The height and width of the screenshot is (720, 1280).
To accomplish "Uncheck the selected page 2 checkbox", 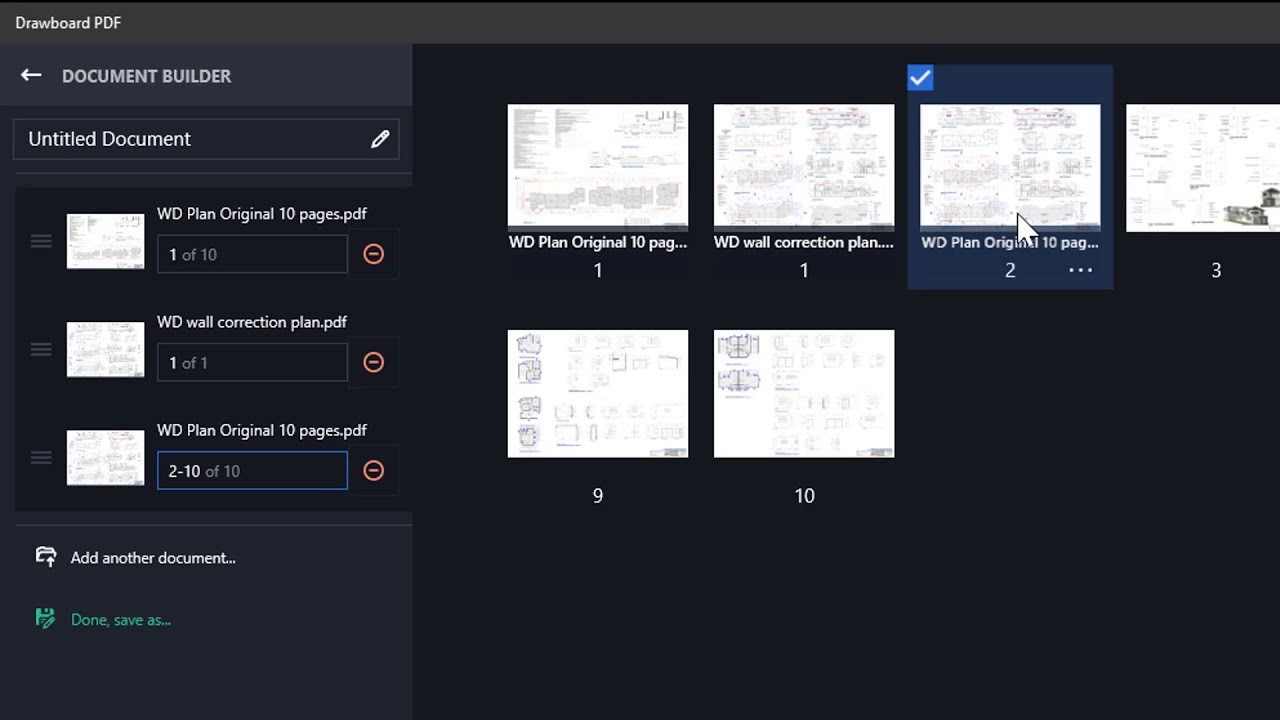I will (x=920, y=78).
